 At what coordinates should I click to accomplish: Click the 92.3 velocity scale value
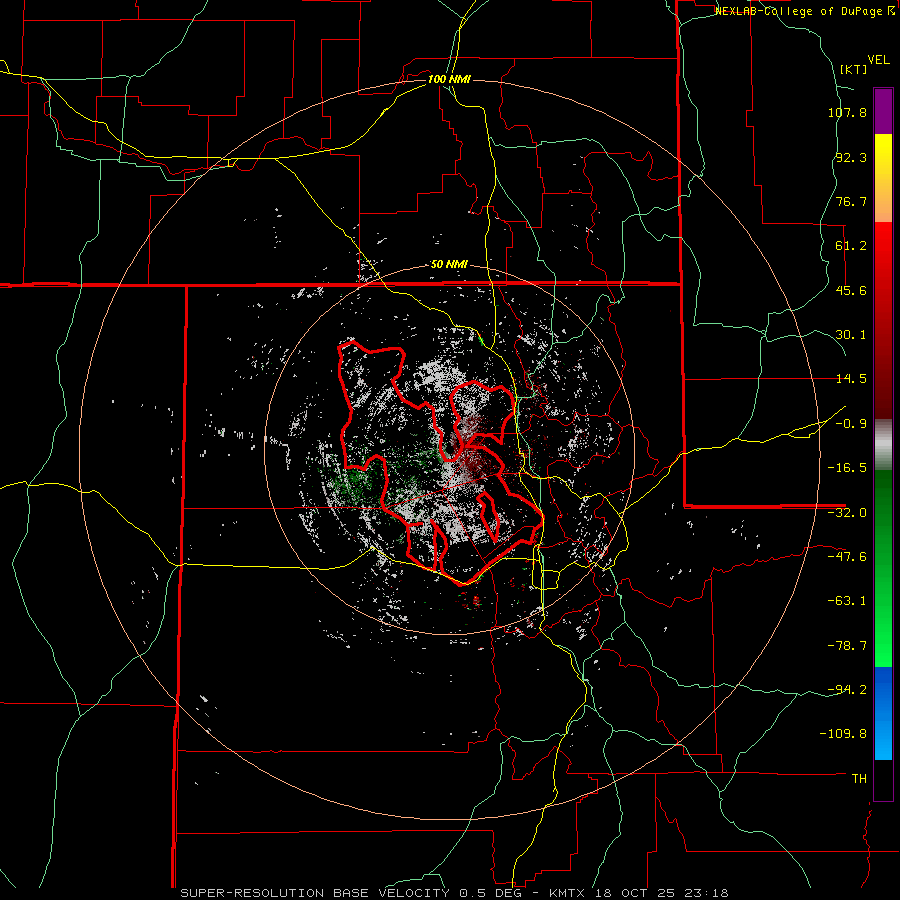coord(851,157)
